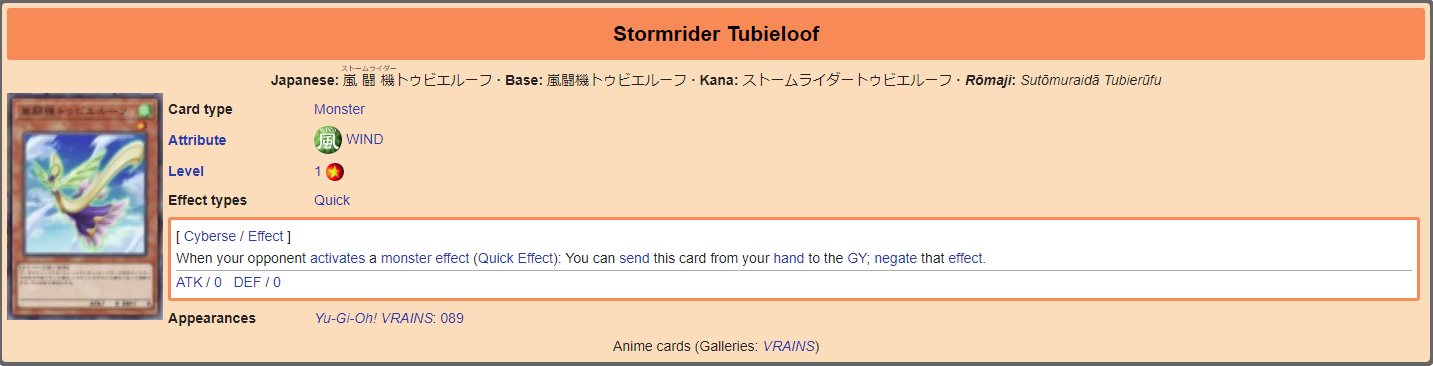Click the Level star icon
The image size is (1433, 366).
(335, 172)
